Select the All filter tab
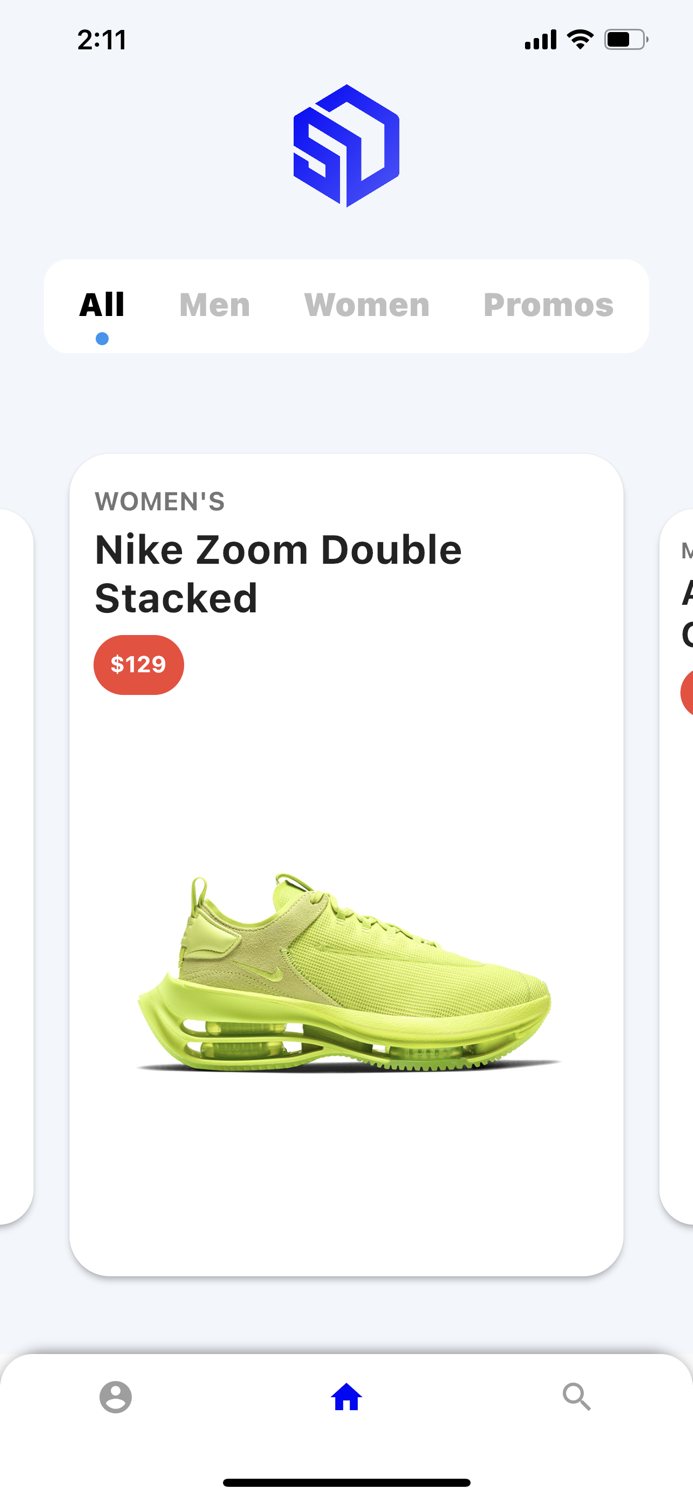The height and width of the screenshot is (1500, 693). point(101,305)
